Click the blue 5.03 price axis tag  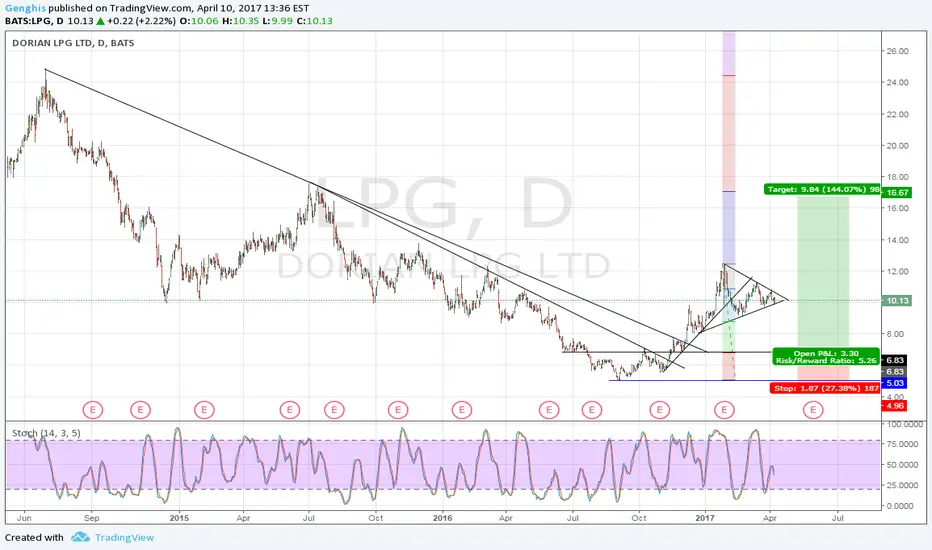pyautogui.click(x=895, y=383)
